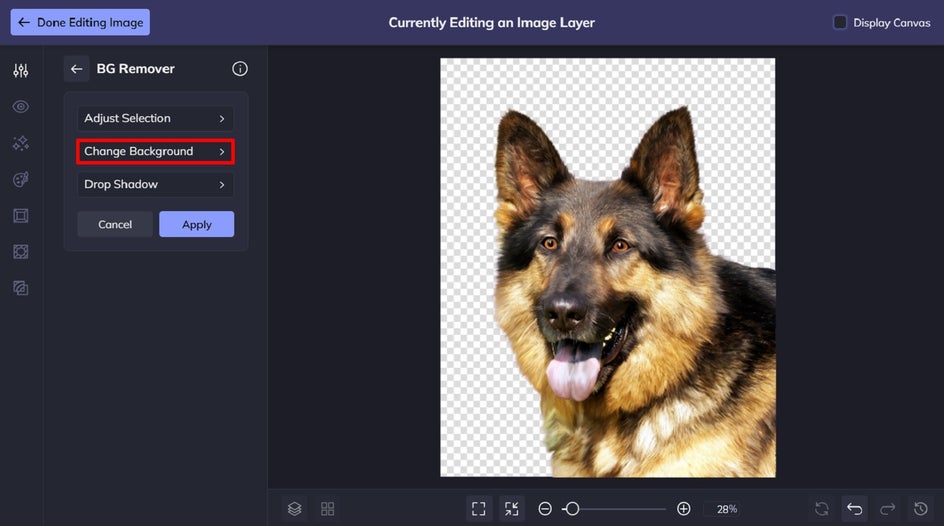Show BG Remover info tooltip icon

pyautogui.click(x=240, y=69)
